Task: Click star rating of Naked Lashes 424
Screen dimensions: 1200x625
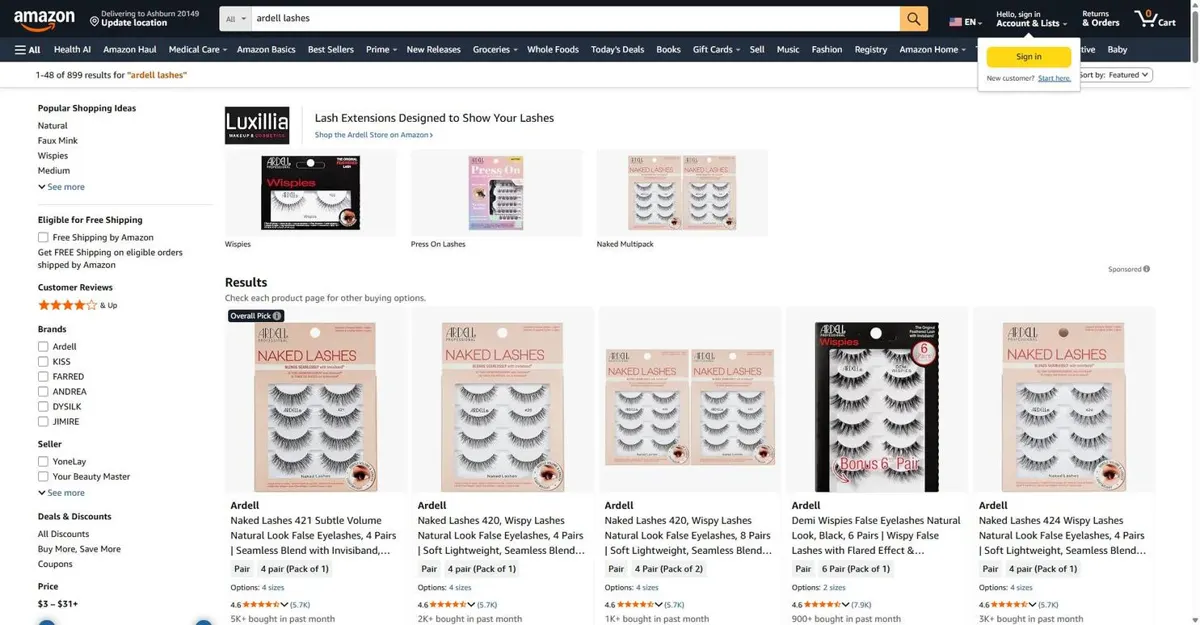Action: pos(1013,604)
